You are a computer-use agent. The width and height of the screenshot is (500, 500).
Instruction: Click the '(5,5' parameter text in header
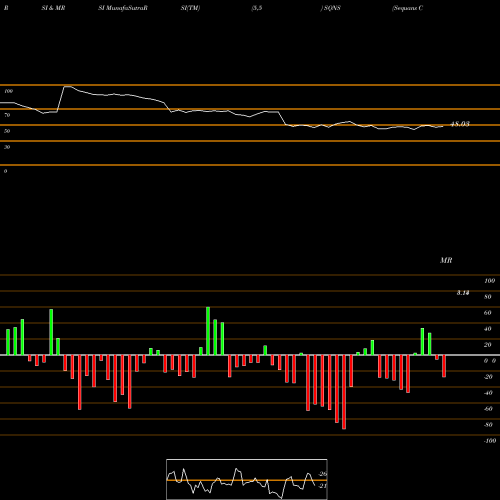pos(257,8)
